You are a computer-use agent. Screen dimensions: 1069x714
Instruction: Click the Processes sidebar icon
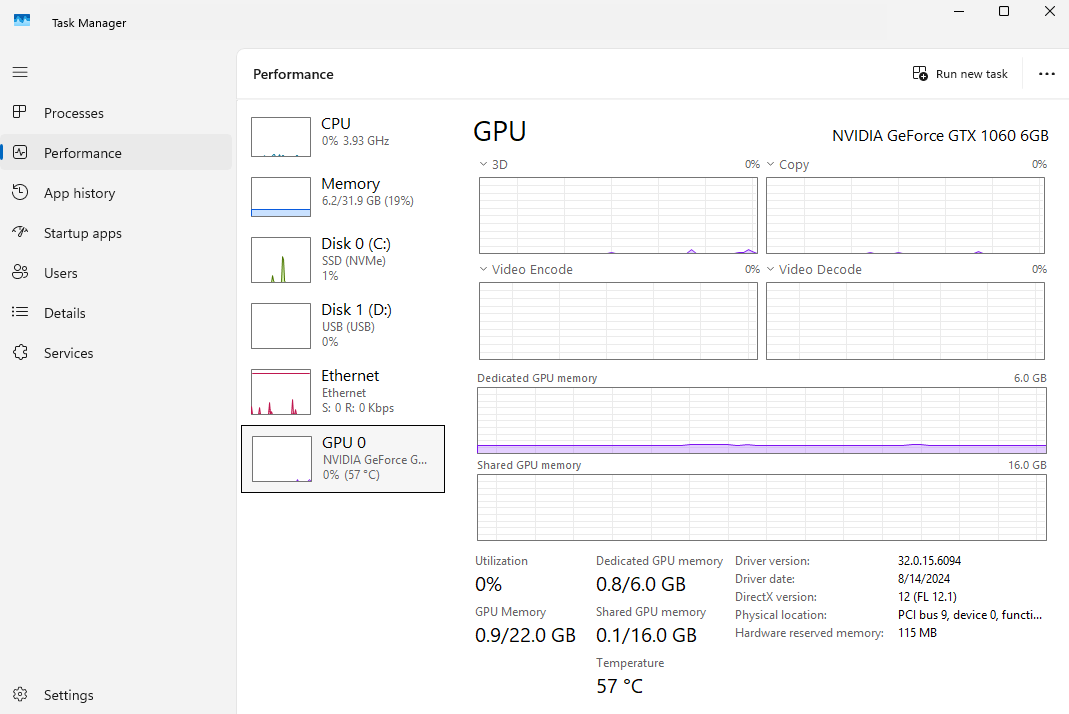(20, 112)
